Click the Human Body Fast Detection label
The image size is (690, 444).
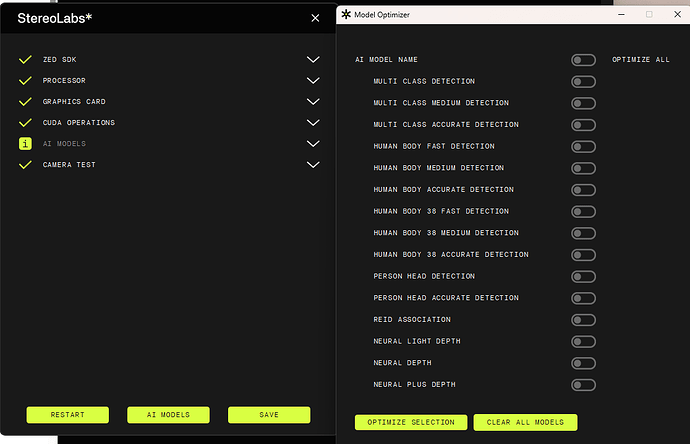tap(434, 146)
